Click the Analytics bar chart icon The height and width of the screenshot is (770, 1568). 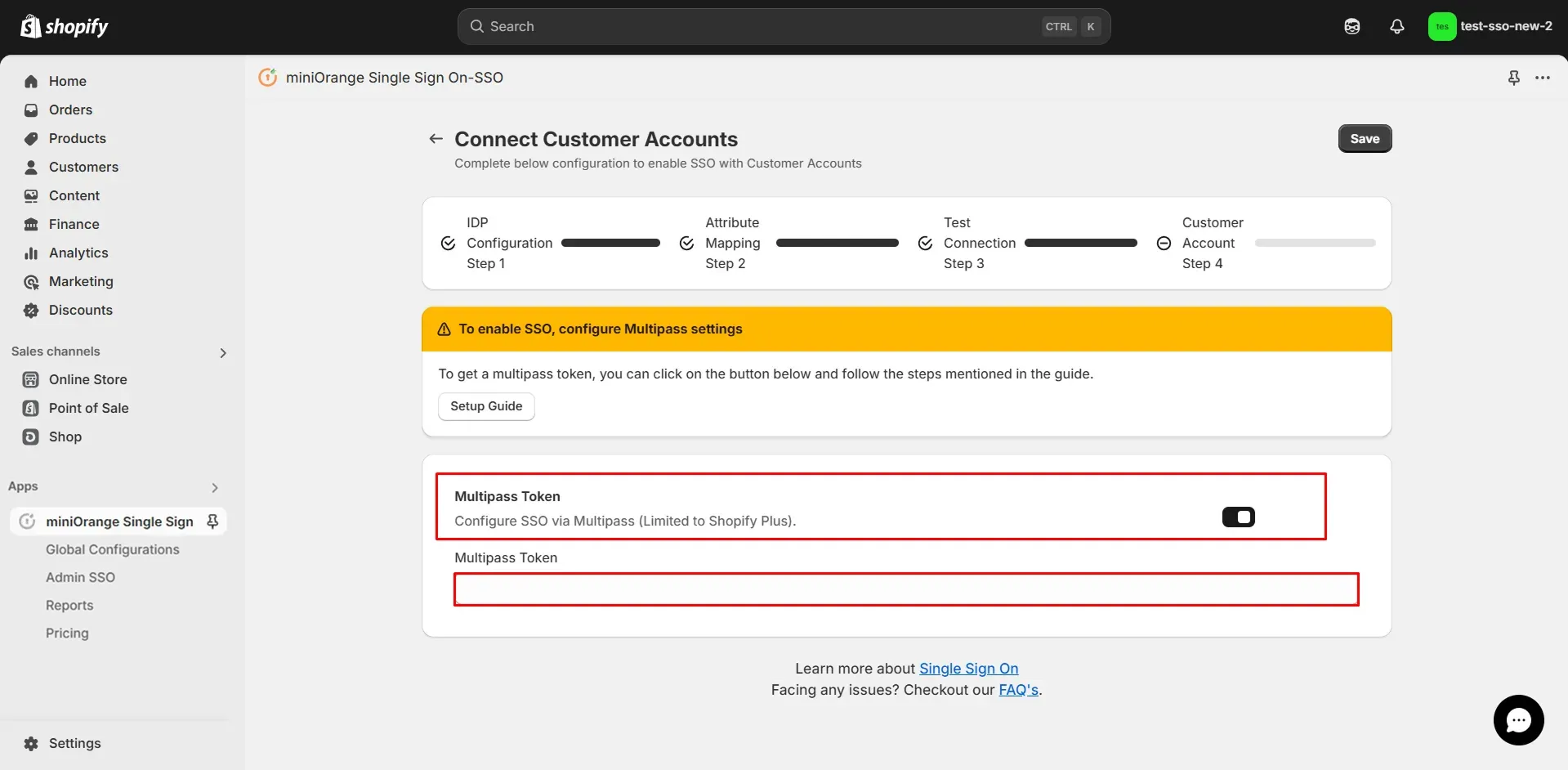[31, 253]
